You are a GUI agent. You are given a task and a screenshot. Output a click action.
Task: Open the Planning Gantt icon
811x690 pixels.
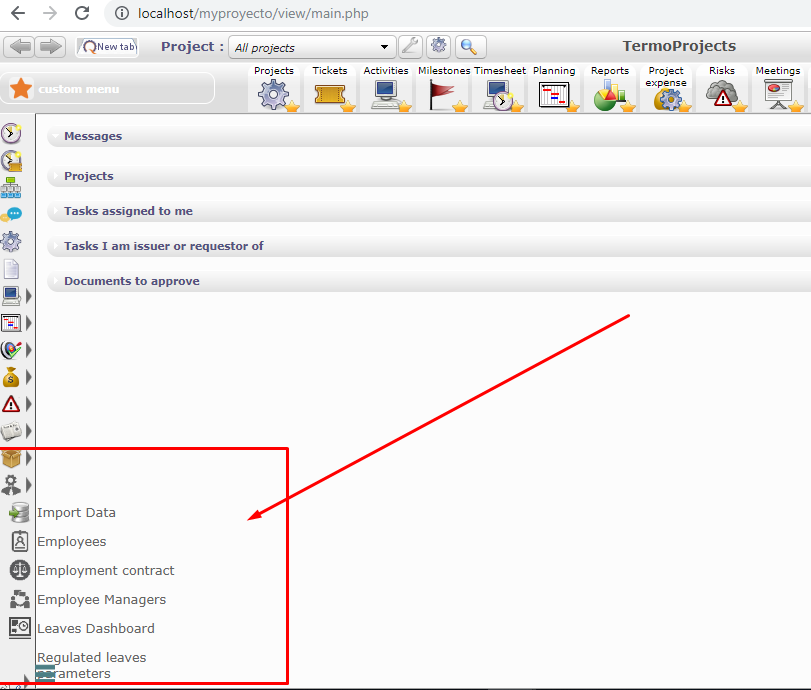553,95
